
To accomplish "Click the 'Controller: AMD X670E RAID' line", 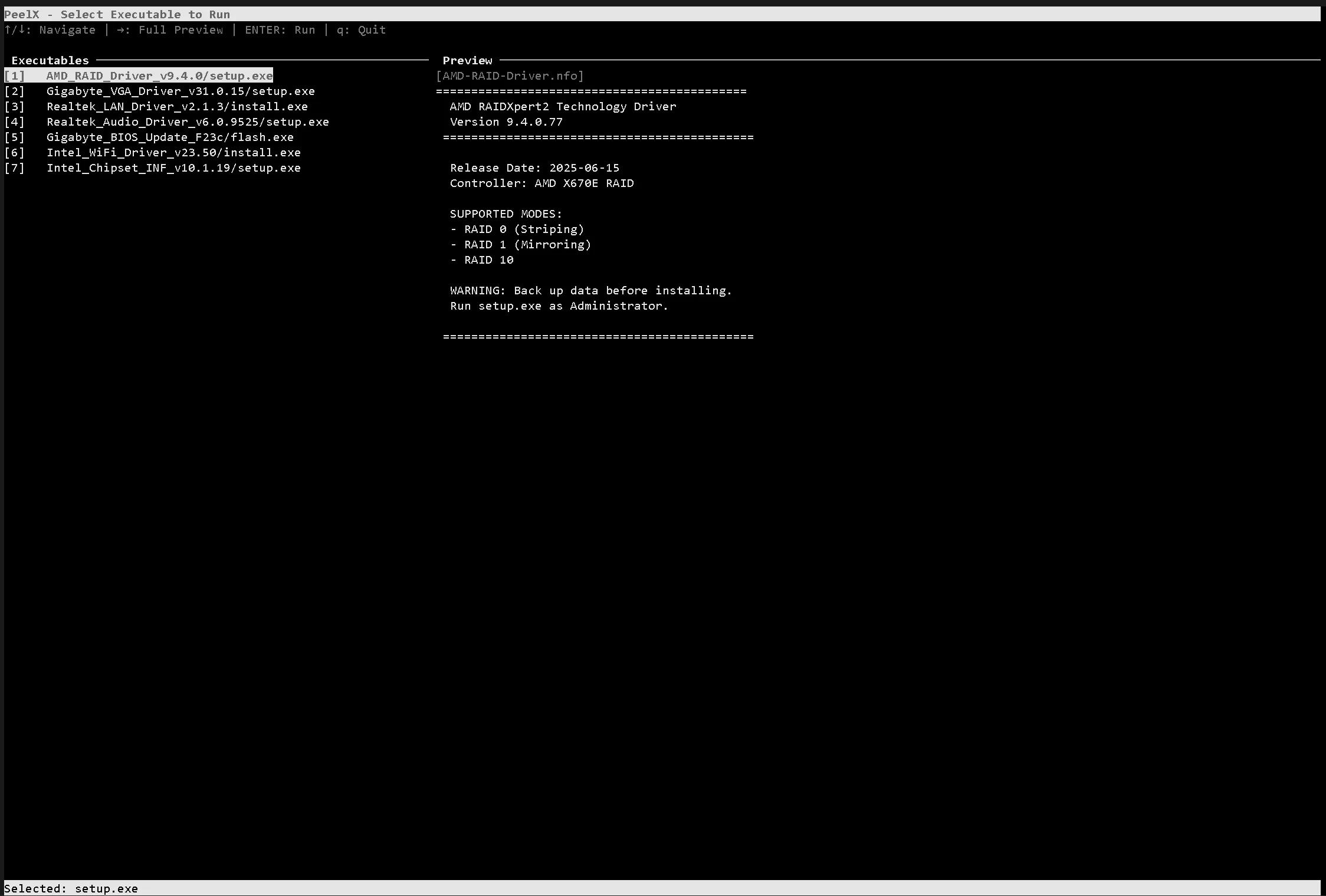I will tap(541, 183).
